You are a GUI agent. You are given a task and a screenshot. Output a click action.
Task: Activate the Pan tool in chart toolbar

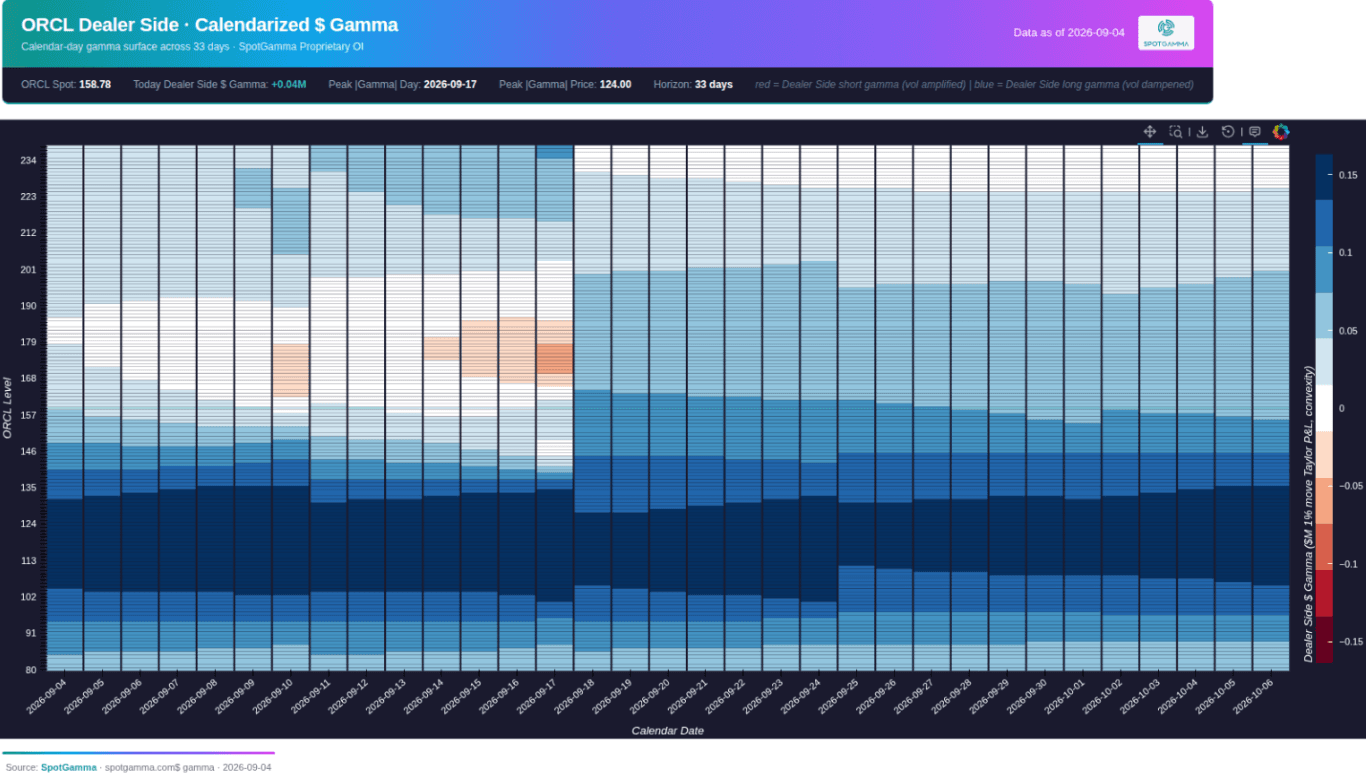point(1150,132)
